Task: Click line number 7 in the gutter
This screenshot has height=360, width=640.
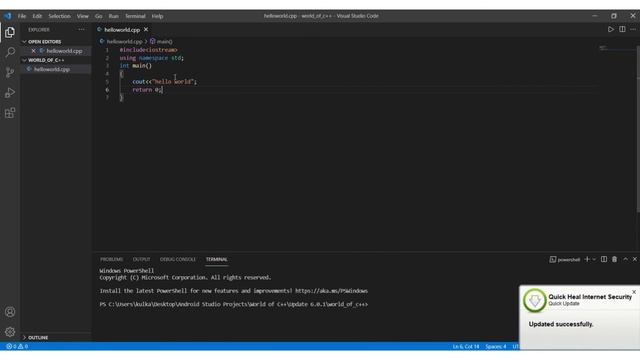Action: click(x=107, y=98)
